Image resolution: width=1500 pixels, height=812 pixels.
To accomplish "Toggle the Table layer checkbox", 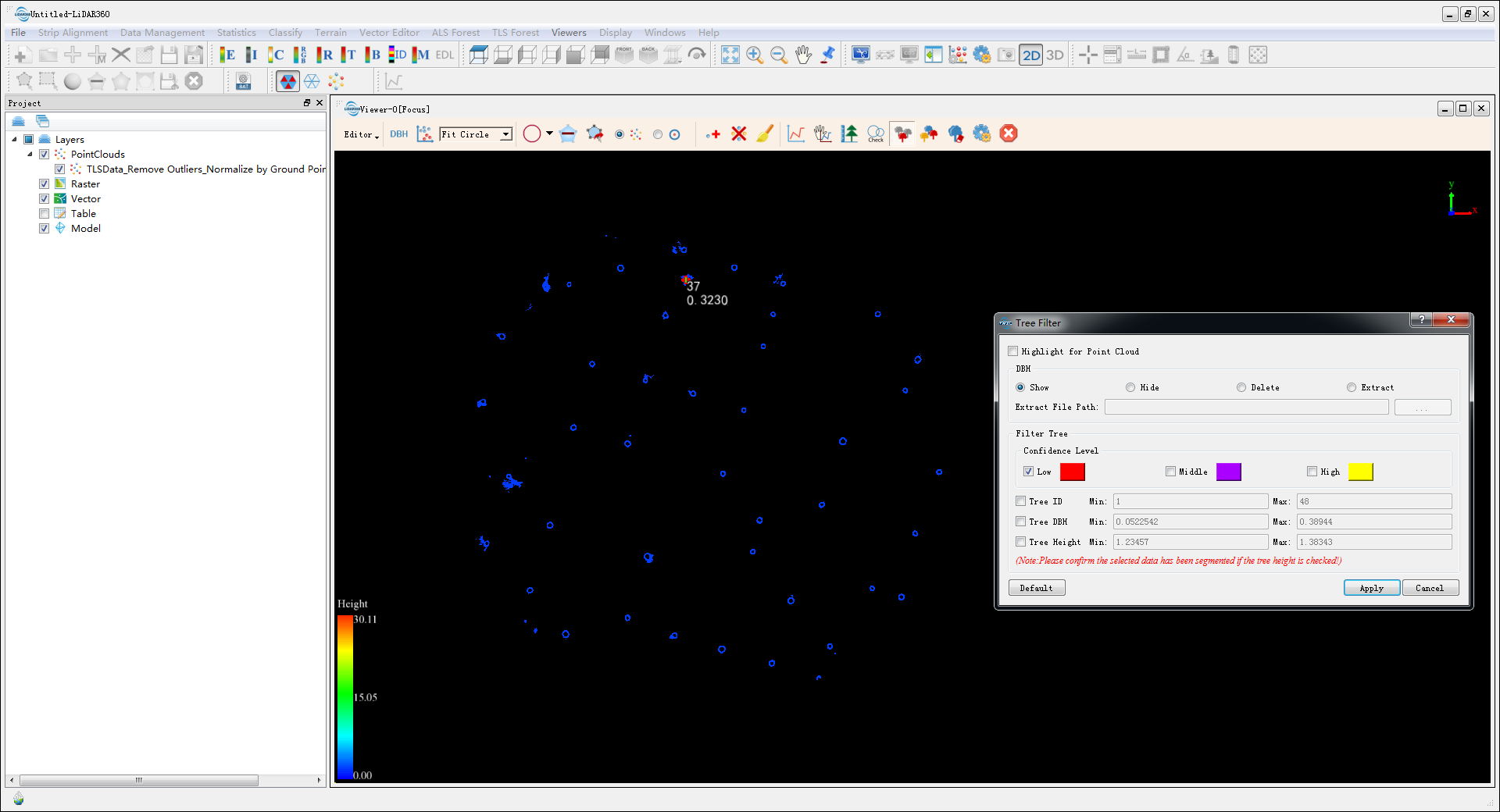I will point(45,214).
